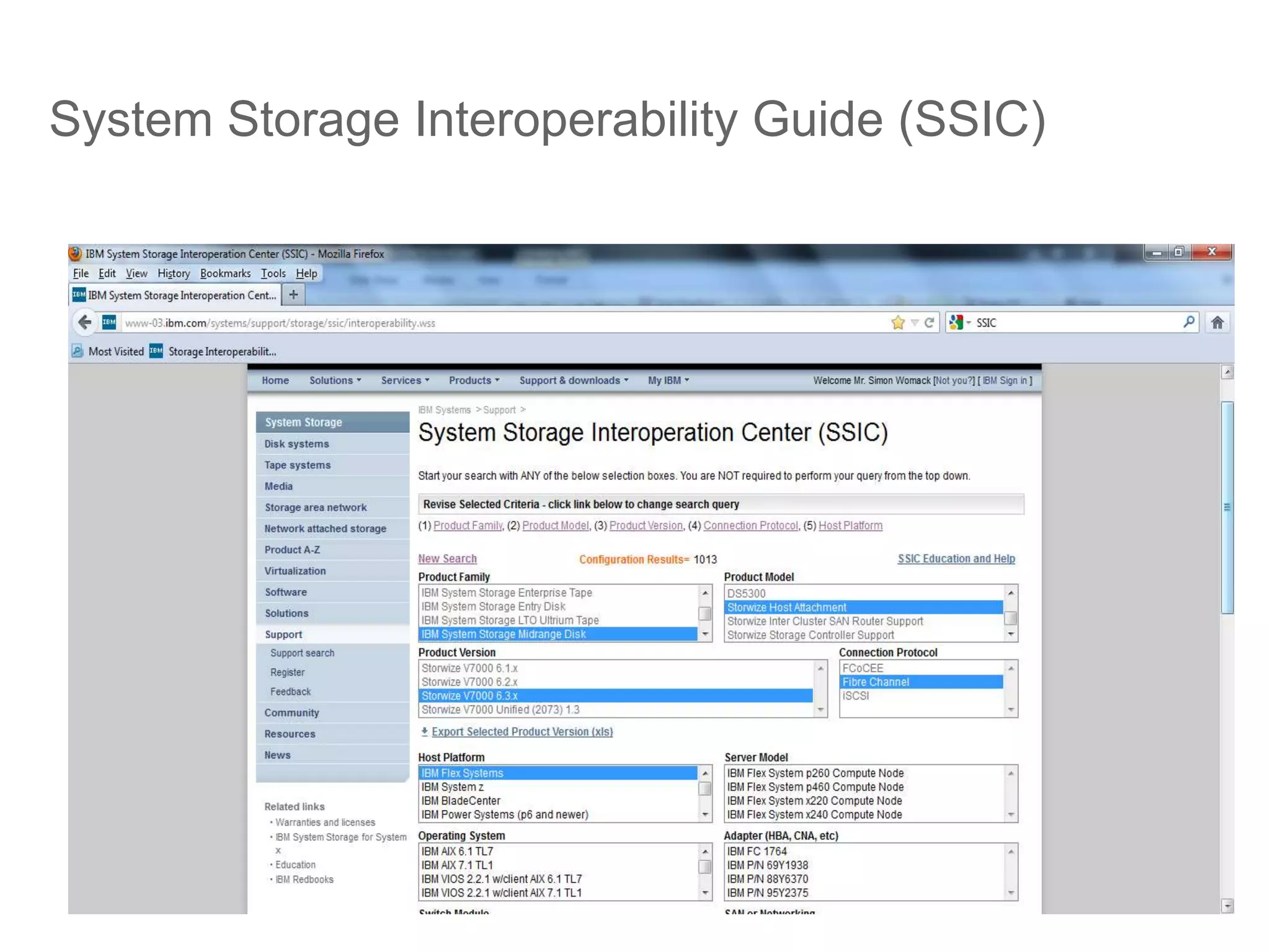The image size is (1270, 952).
Task: Click the Not you? link
Action: (x=954, y=381)
